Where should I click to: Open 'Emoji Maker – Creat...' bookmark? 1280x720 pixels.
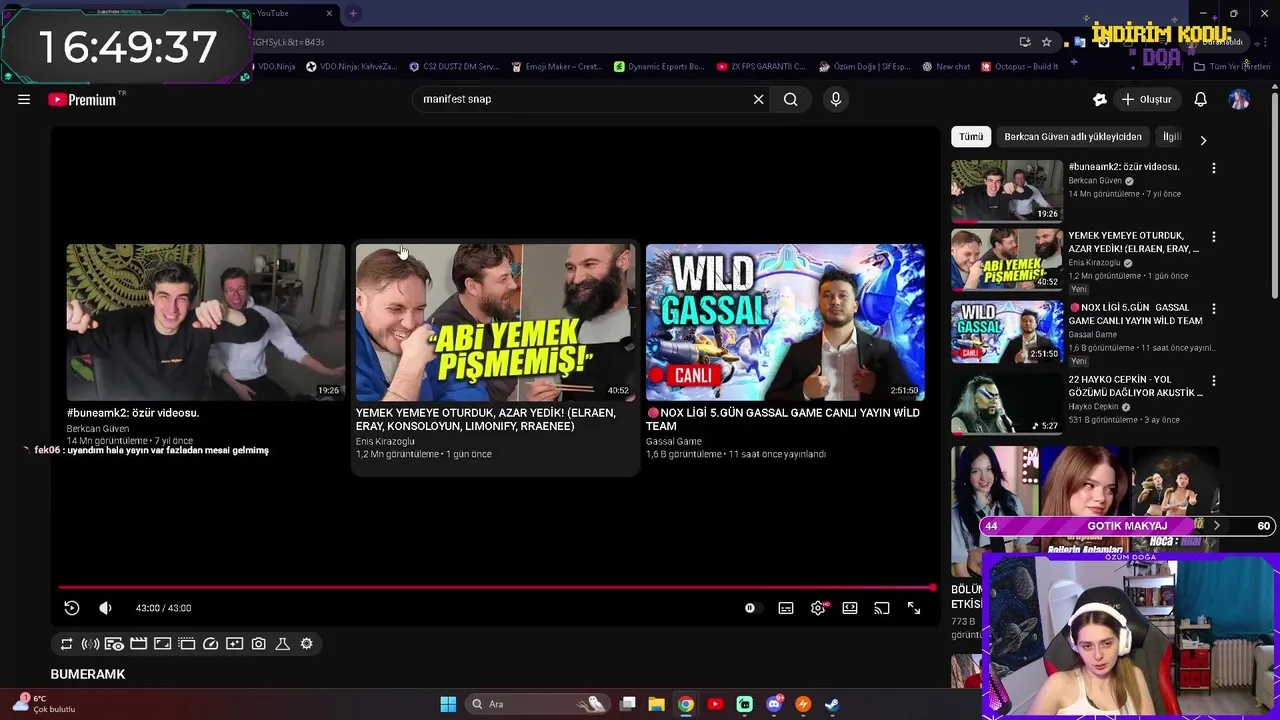[x=557, y=67]
